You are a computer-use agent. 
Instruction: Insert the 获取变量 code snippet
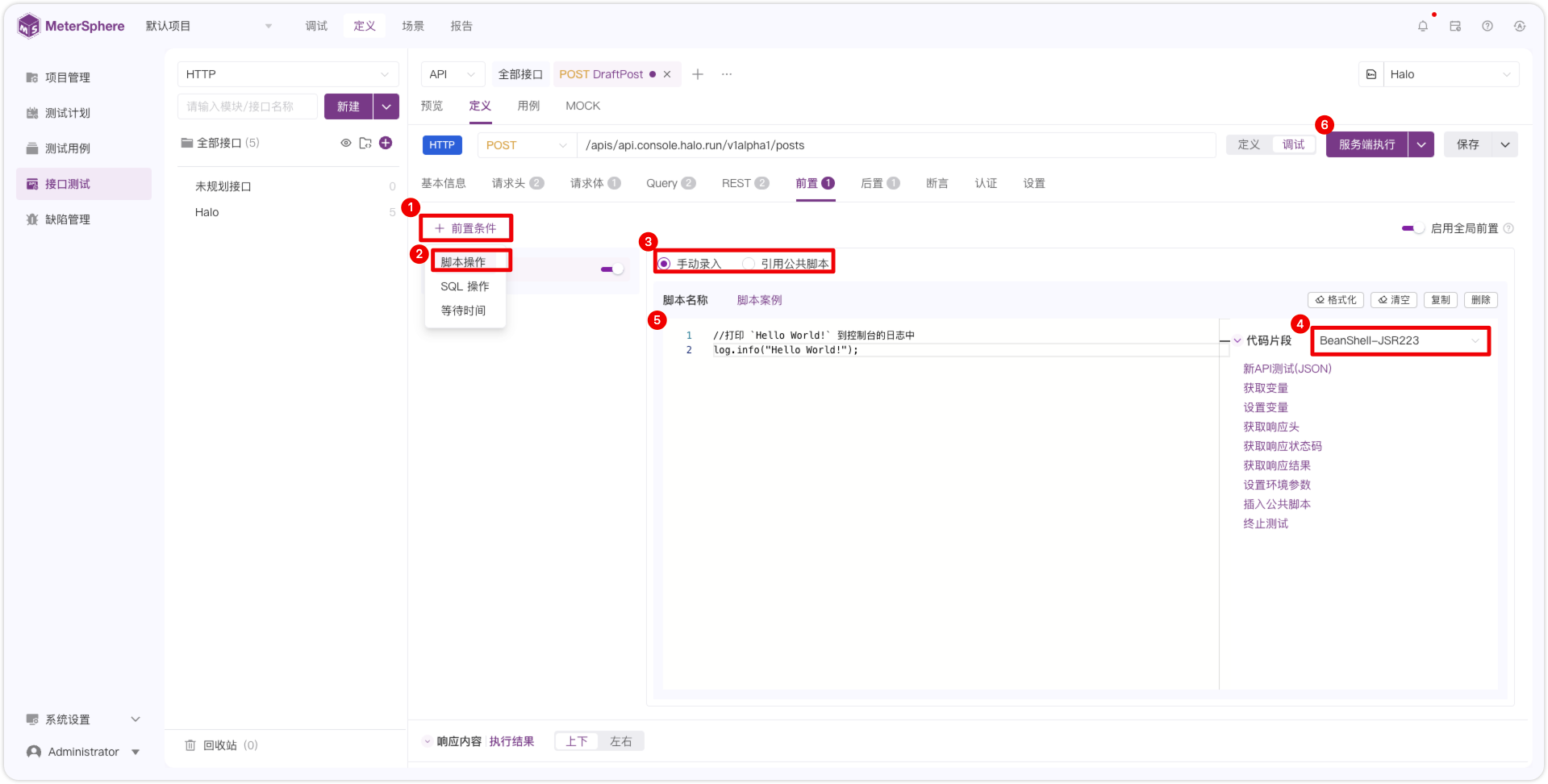pyautogui.click(x=1266, y=388)
